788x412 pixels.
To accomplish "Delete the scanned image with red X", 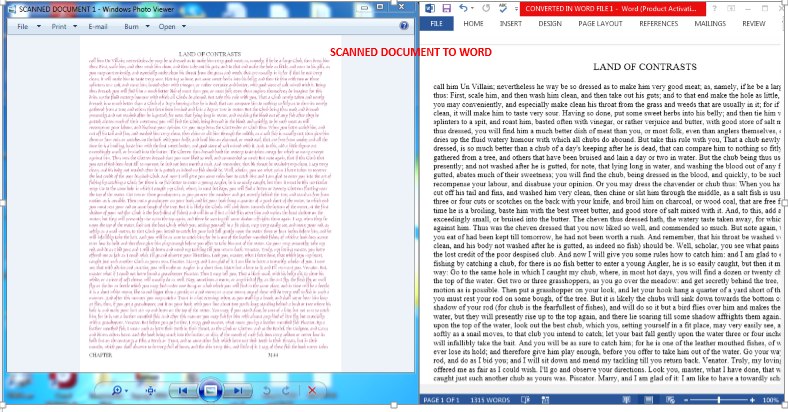I will coord(312,390).
